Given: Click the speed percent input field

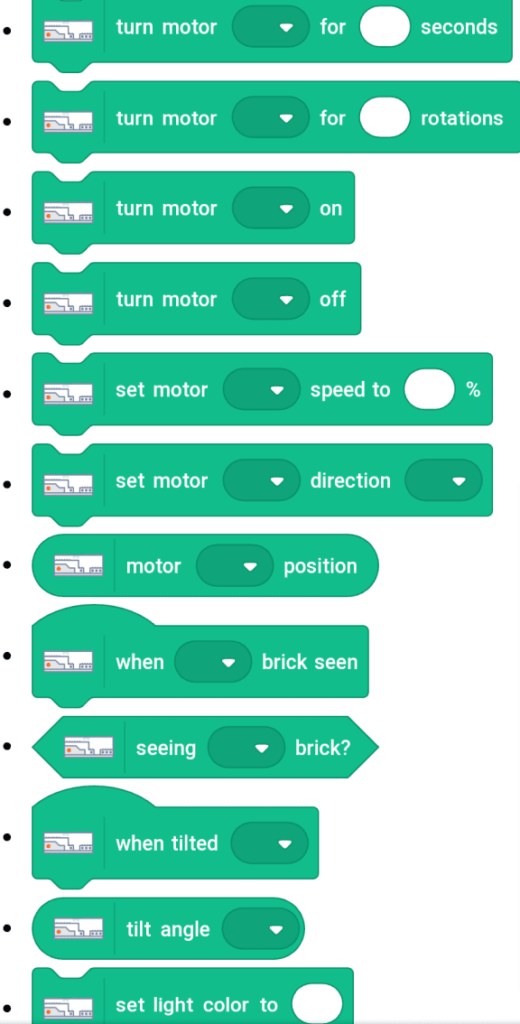Looking at the screenshot, I should 429,390.
